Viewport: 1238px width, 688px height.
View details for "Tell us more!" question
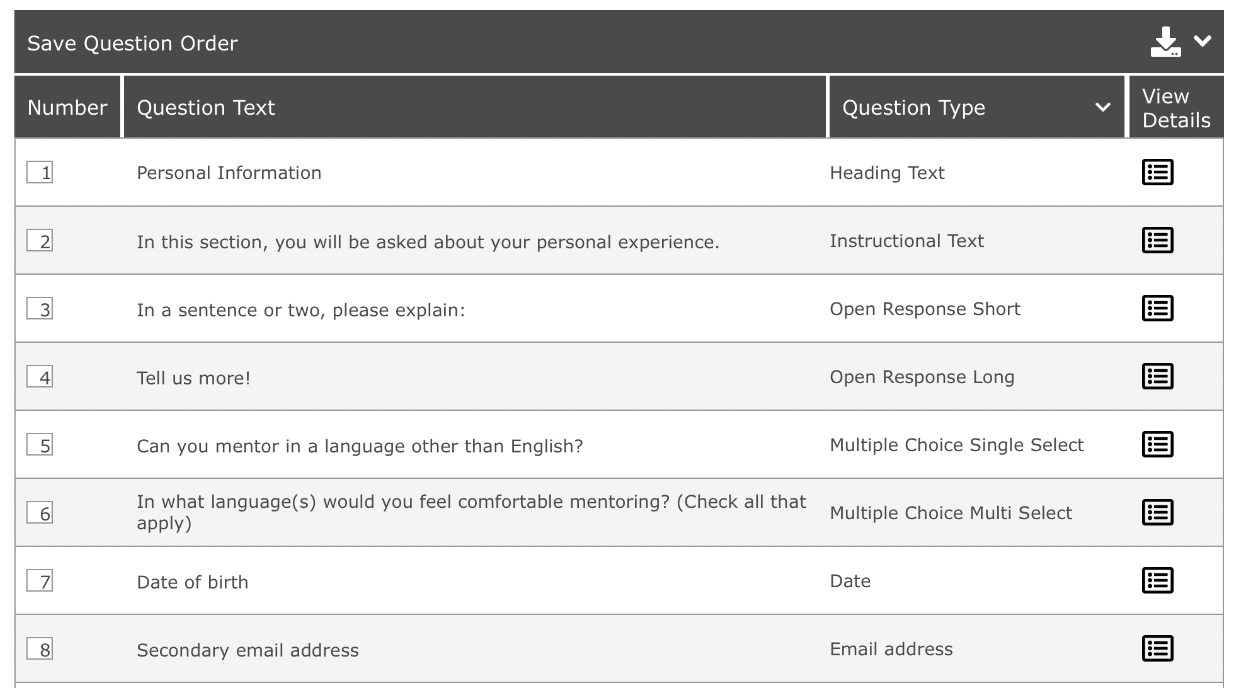click(x=1158, y=376)
